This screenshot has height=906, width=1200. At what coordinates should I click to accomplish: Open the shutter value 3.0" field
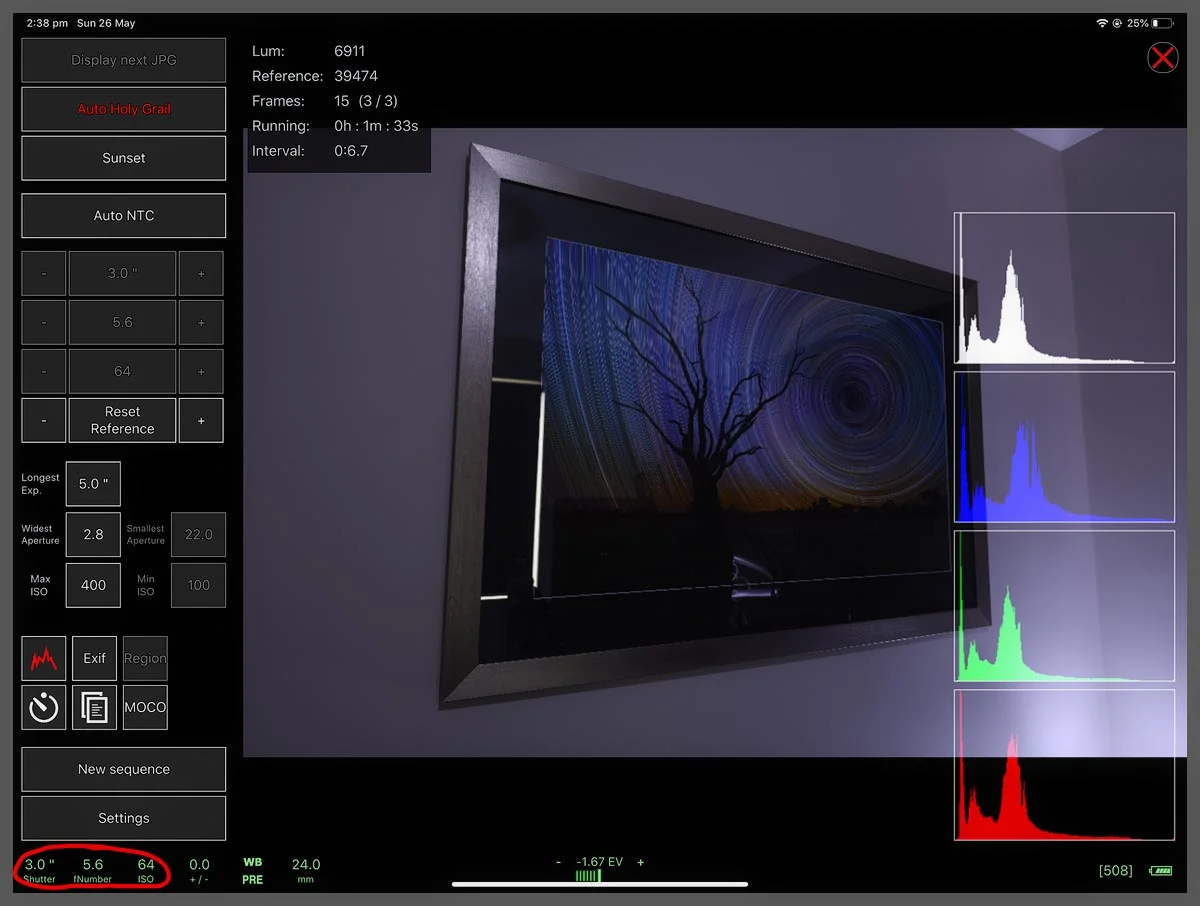click(122, 273)
